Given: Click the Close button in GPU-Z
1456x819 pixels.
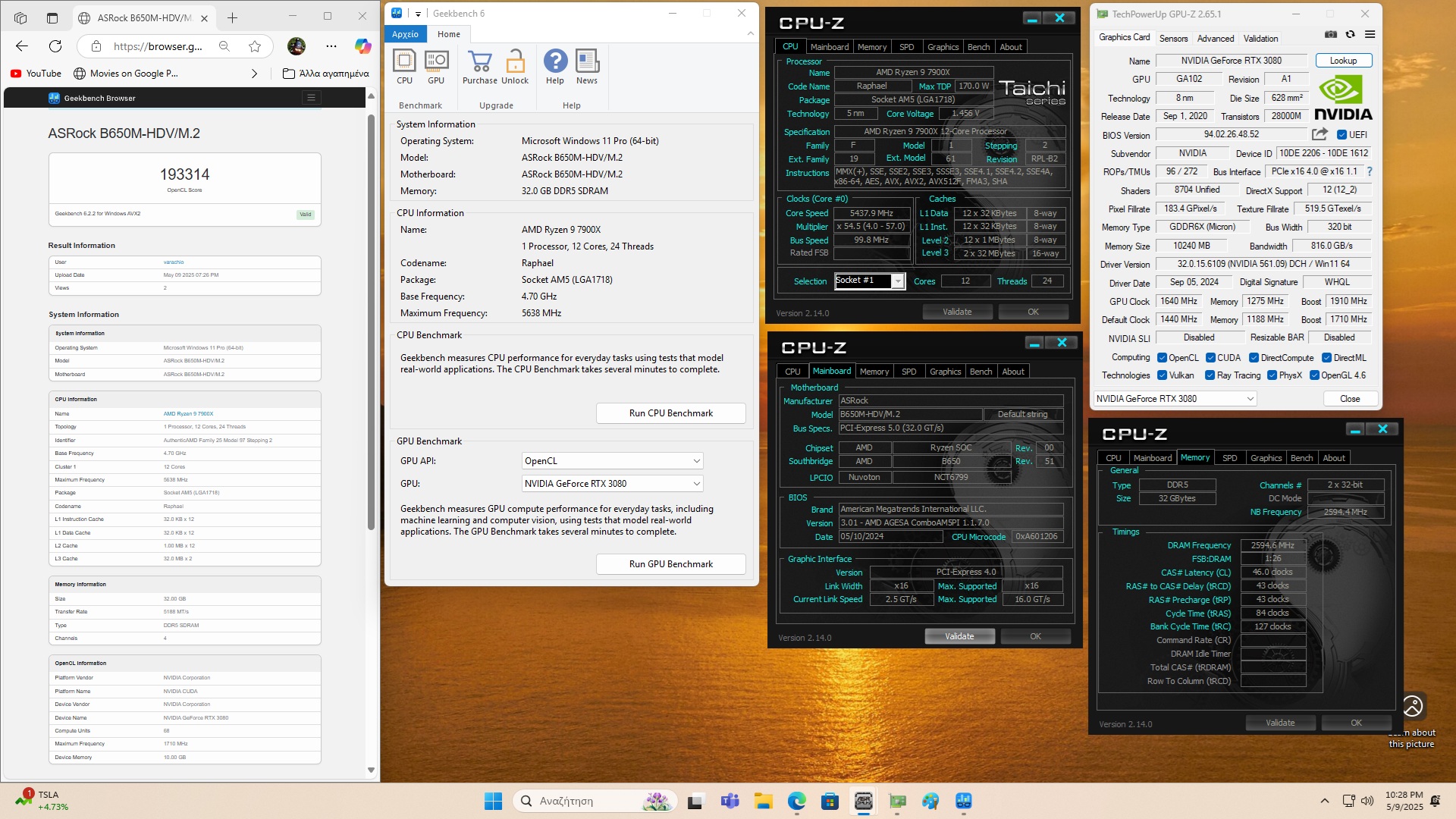Looking at the screenshot, I should coord(1350,399).
